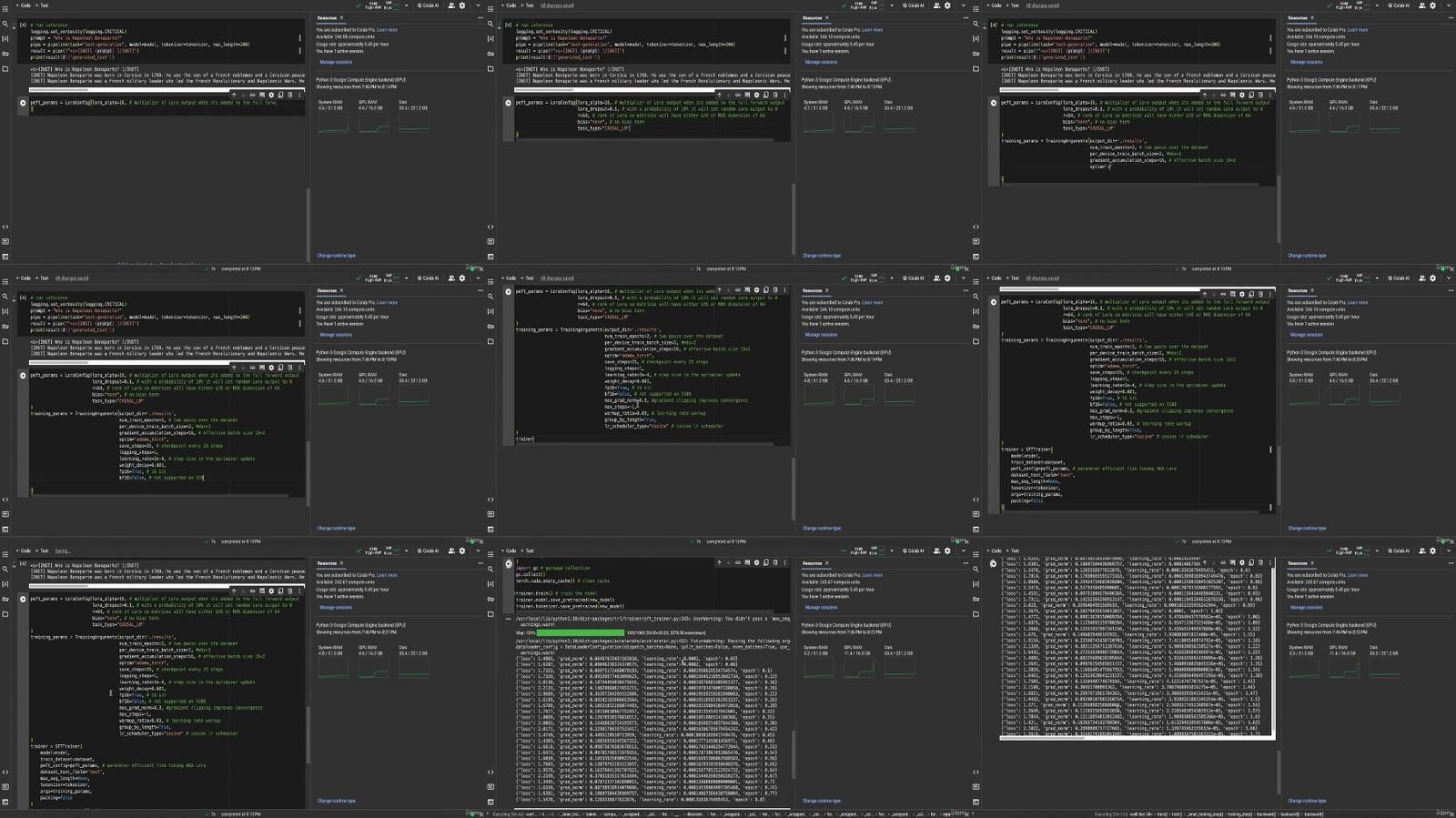1456x818 pixels.
Task: Open terminal icon in center frame sidebar
Action: click(490, 529)
